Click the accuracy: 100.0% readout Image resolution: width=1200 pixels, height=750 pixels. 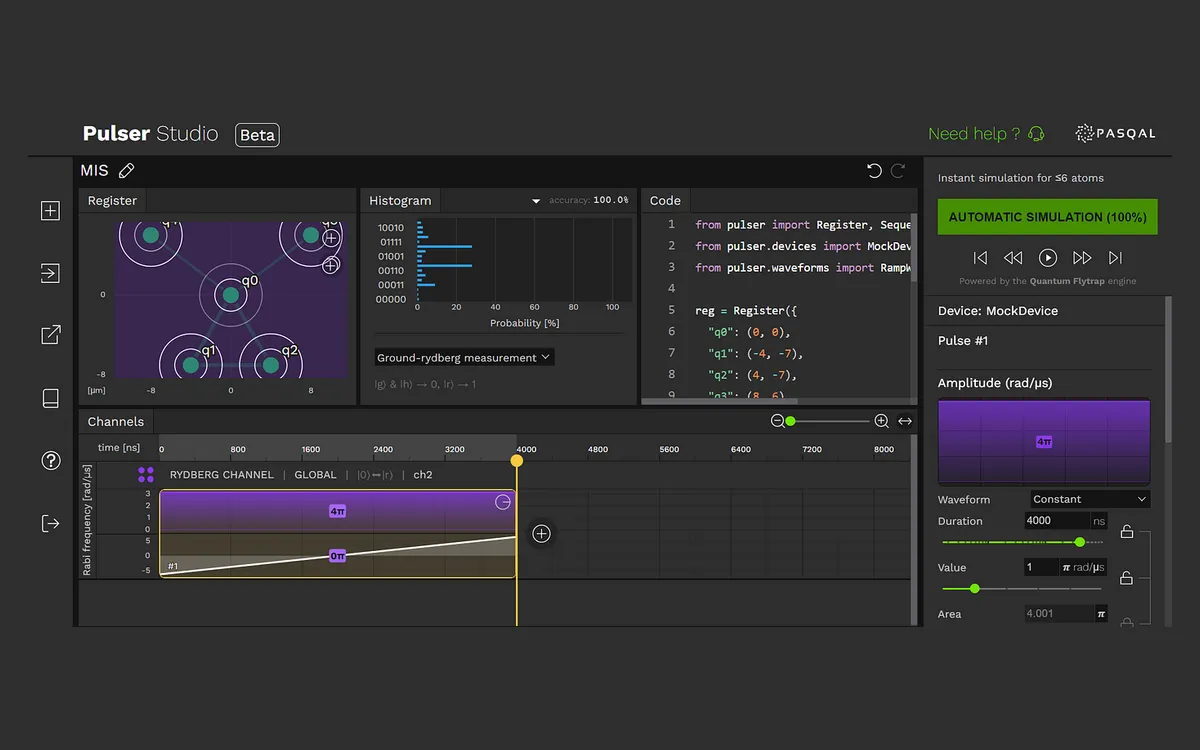click(589, 200)
